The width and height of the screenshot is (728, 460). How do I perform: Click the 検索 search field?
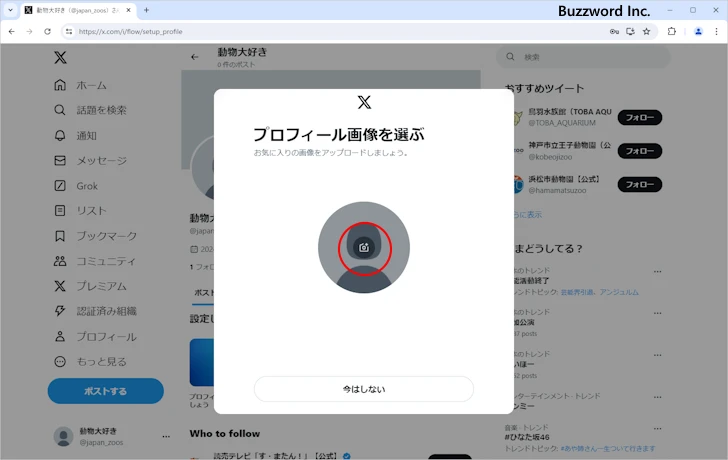(584, 57)
